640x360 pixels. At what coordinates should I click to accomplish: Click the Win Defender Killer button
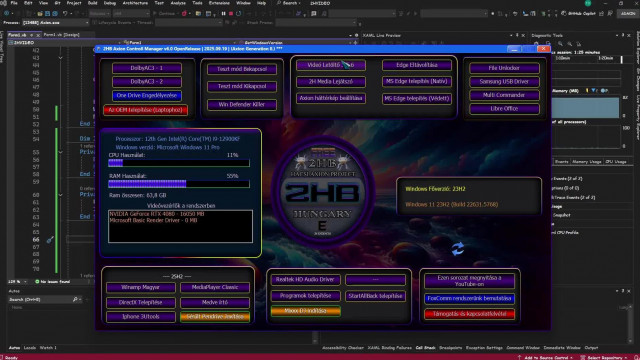click(242, 104)
